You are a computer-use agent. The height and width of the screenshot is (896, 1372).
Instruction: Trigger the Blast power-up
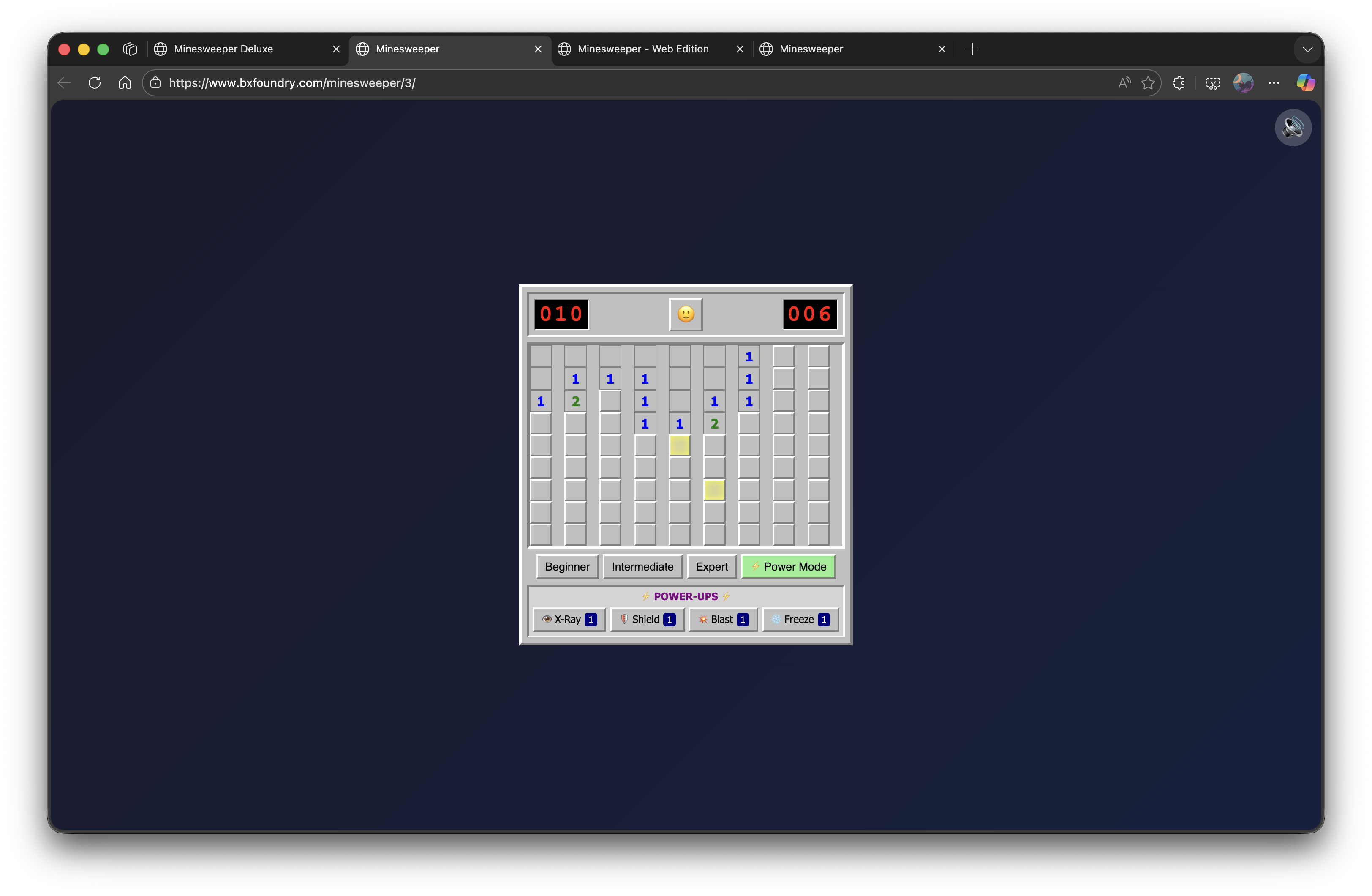tap(722, 619)
